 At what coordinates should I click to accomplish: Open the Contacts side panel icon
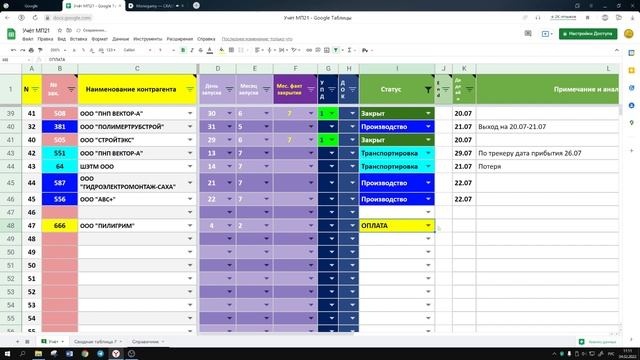pos(631,105)
